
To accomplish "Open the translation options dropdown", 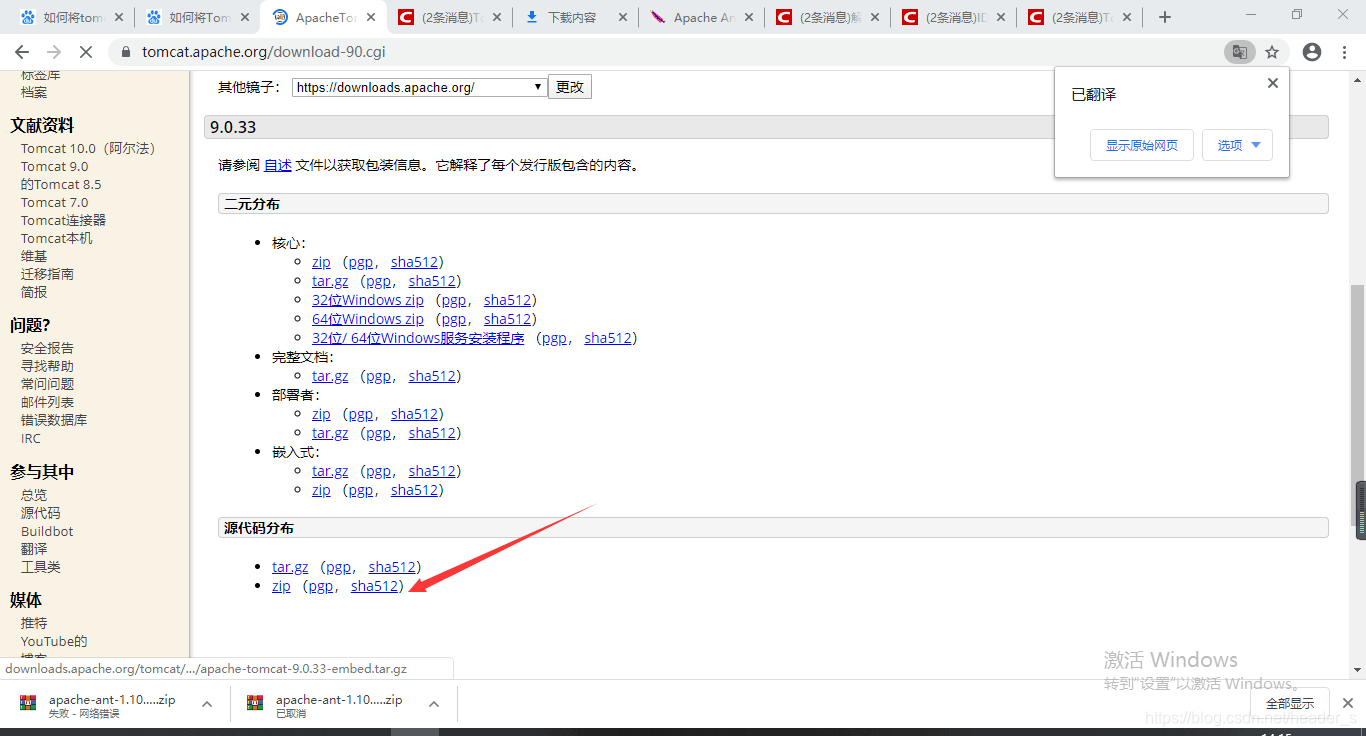I will coord(1237,145).
